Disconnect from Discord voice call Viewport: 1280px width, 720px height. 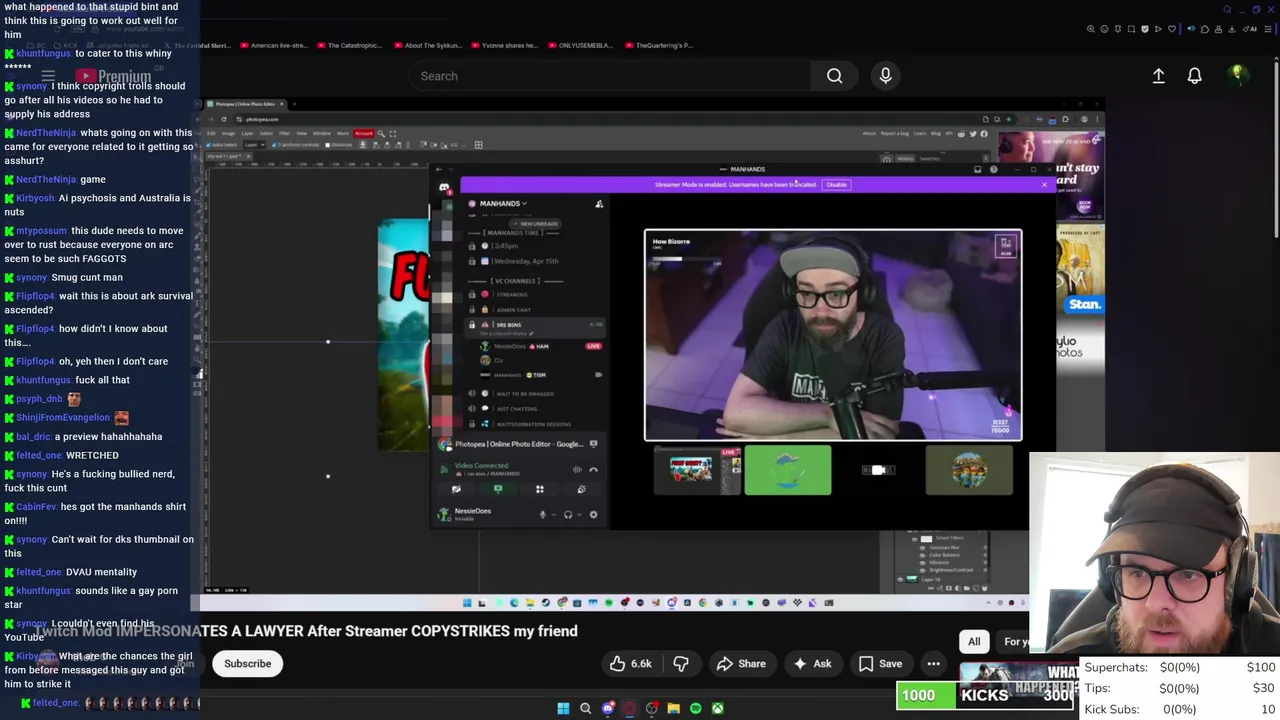click(593, 469)
